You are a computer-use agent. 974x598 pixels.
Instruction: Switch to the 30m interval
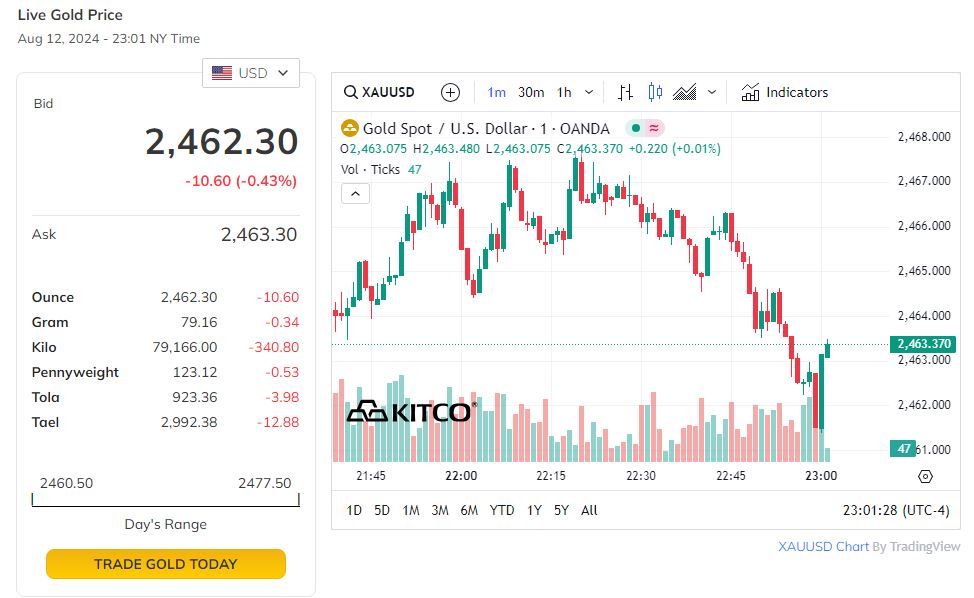pyautogui.click(x=531, y=92)
